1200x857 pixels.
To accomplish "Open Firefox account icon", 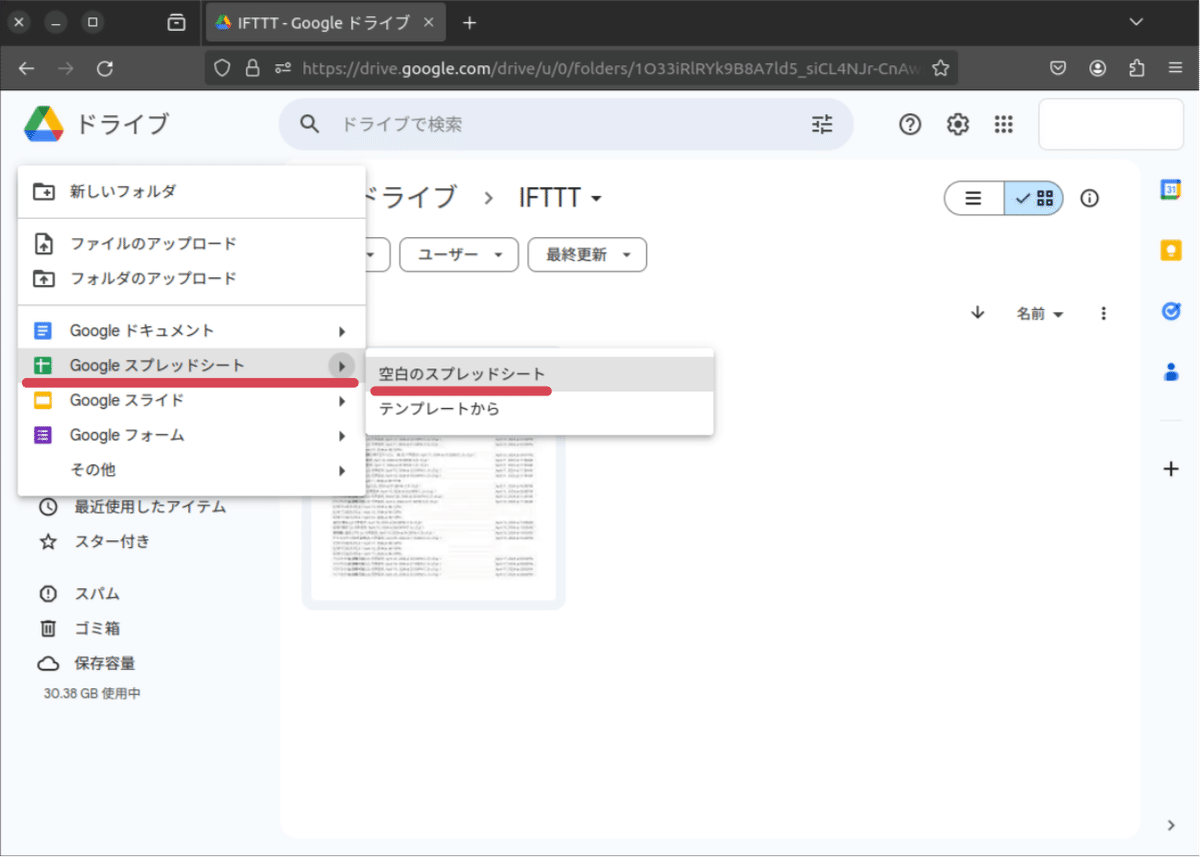I will [x=1098, y=68].
